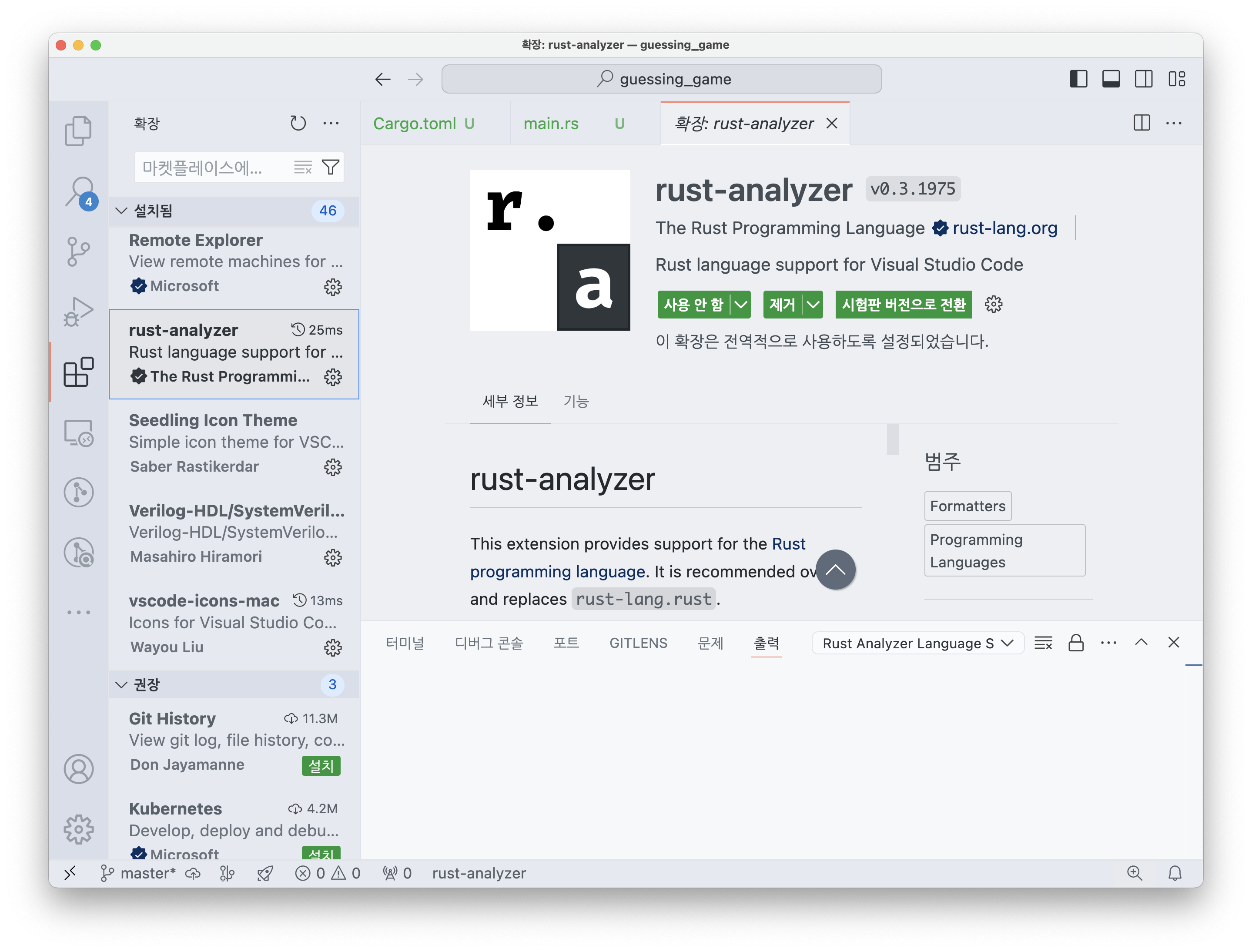
Task: Go back with the navigation arrow
Action: pos(383,79)
